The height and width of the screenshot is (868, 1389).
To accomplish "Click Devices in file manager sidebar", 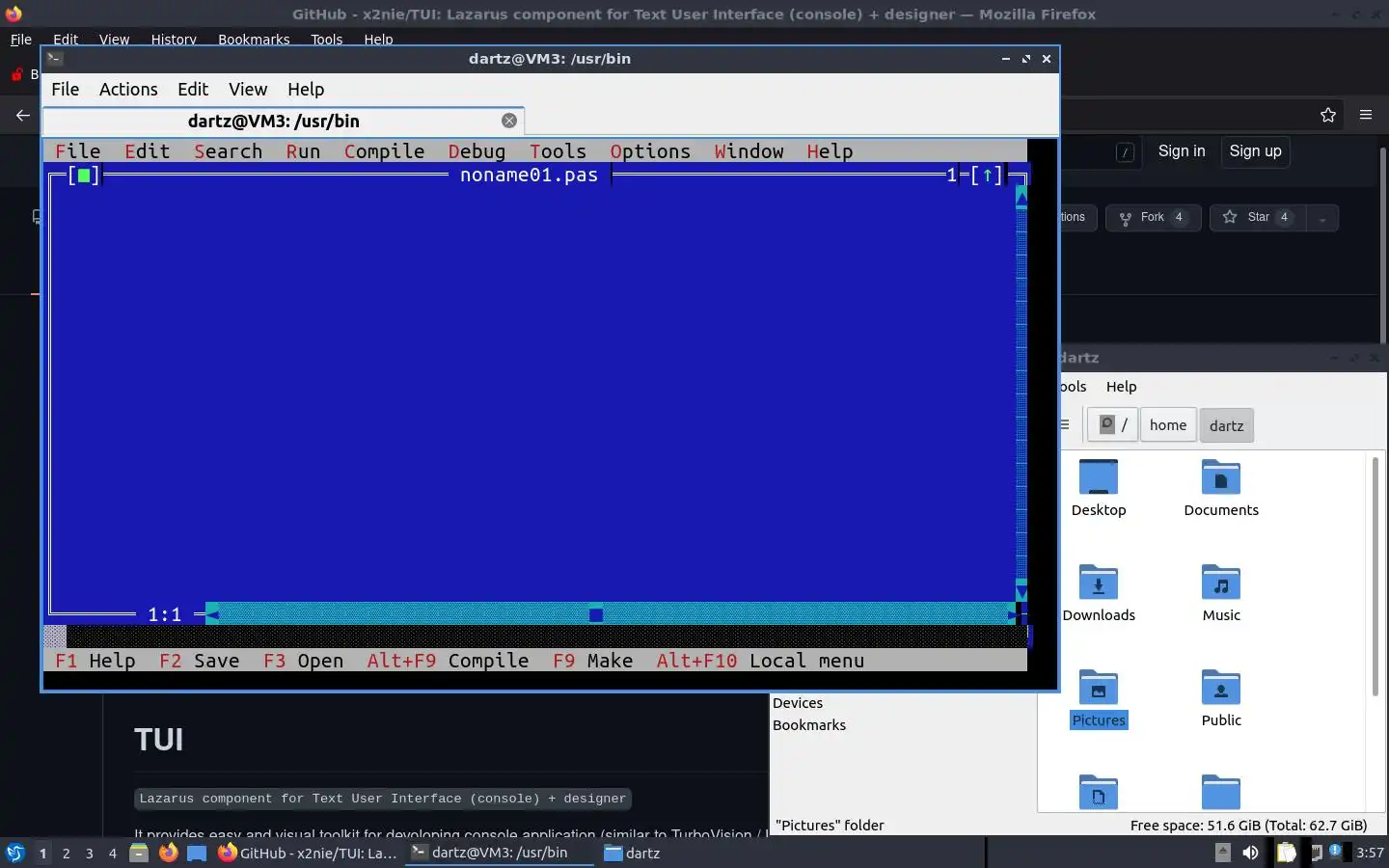I will [x=798, y=703].
